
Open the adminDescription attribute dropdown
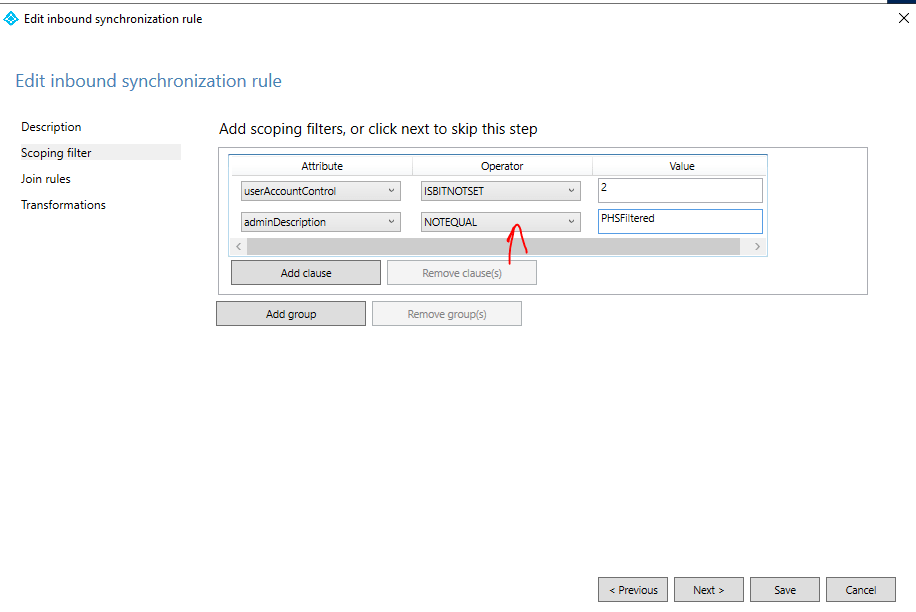click(x=320, y=221)
